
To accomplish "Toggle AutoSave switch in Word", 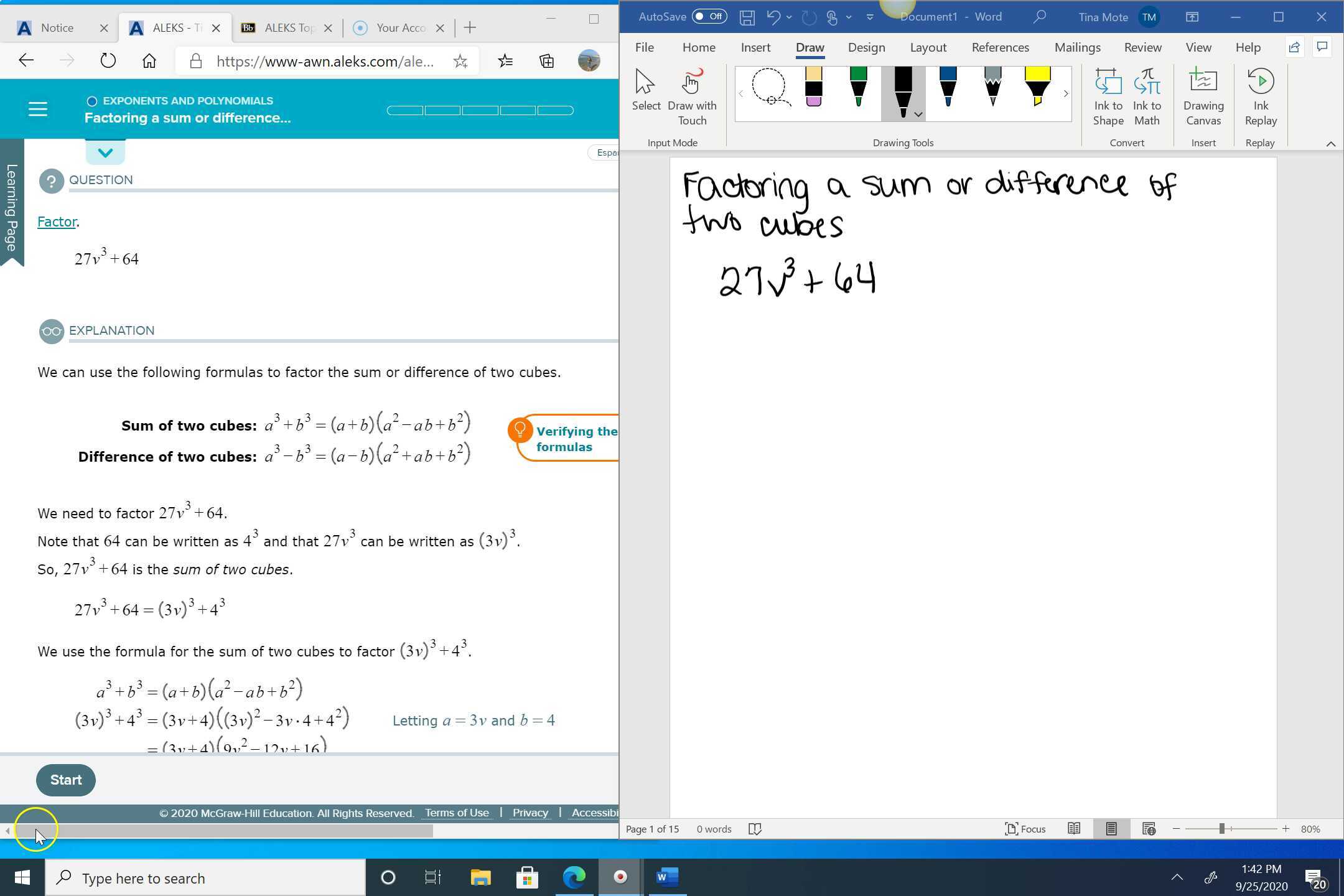I will coord(709,17).
